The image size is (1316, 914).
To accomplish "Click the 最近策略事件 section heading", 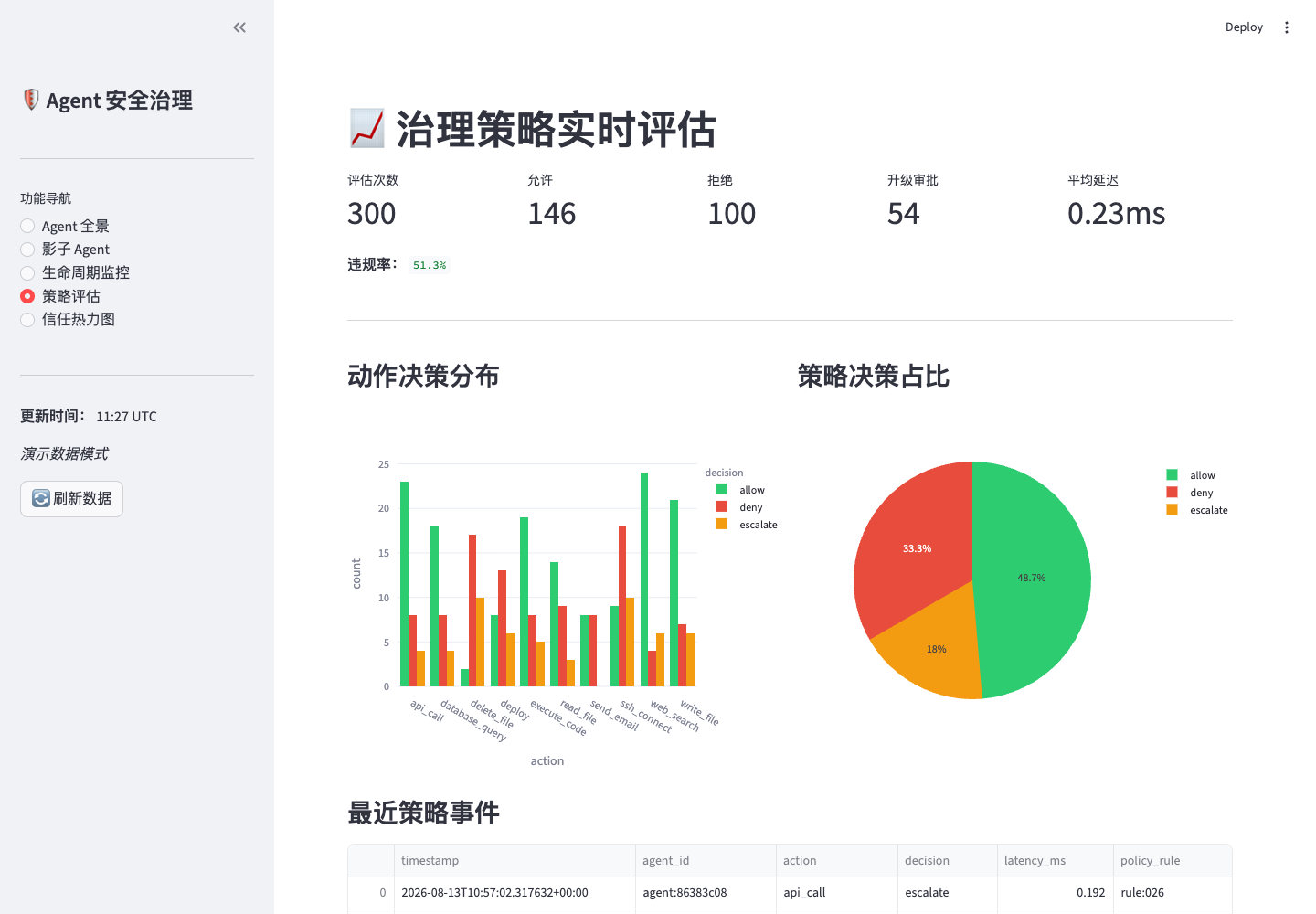I will click(x=423, y=813).
